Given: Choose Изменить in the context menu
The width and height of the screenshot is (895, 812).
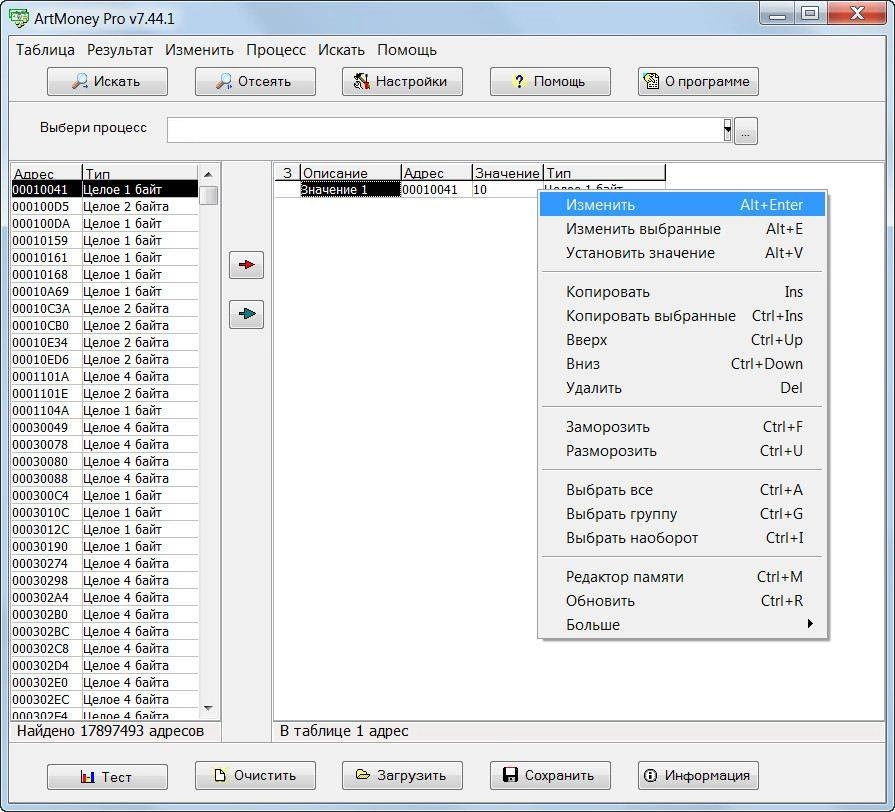Looking at the screenshot, I should (683, 204).
